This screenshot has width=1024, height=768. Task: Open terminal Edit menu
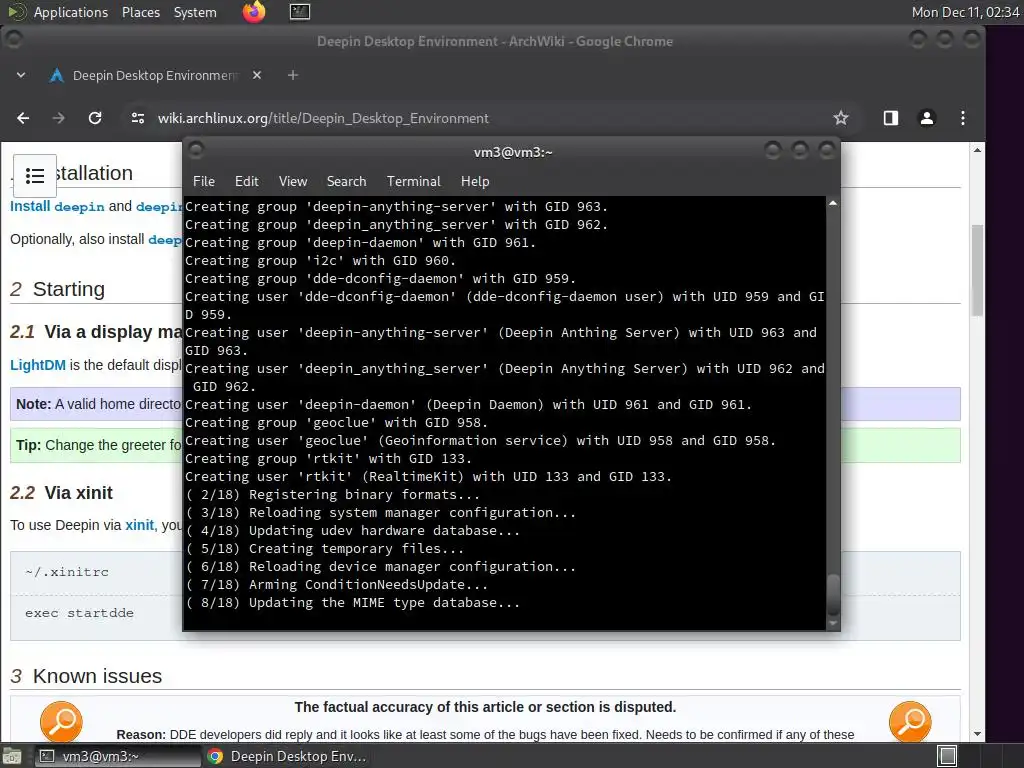[246, 182]
